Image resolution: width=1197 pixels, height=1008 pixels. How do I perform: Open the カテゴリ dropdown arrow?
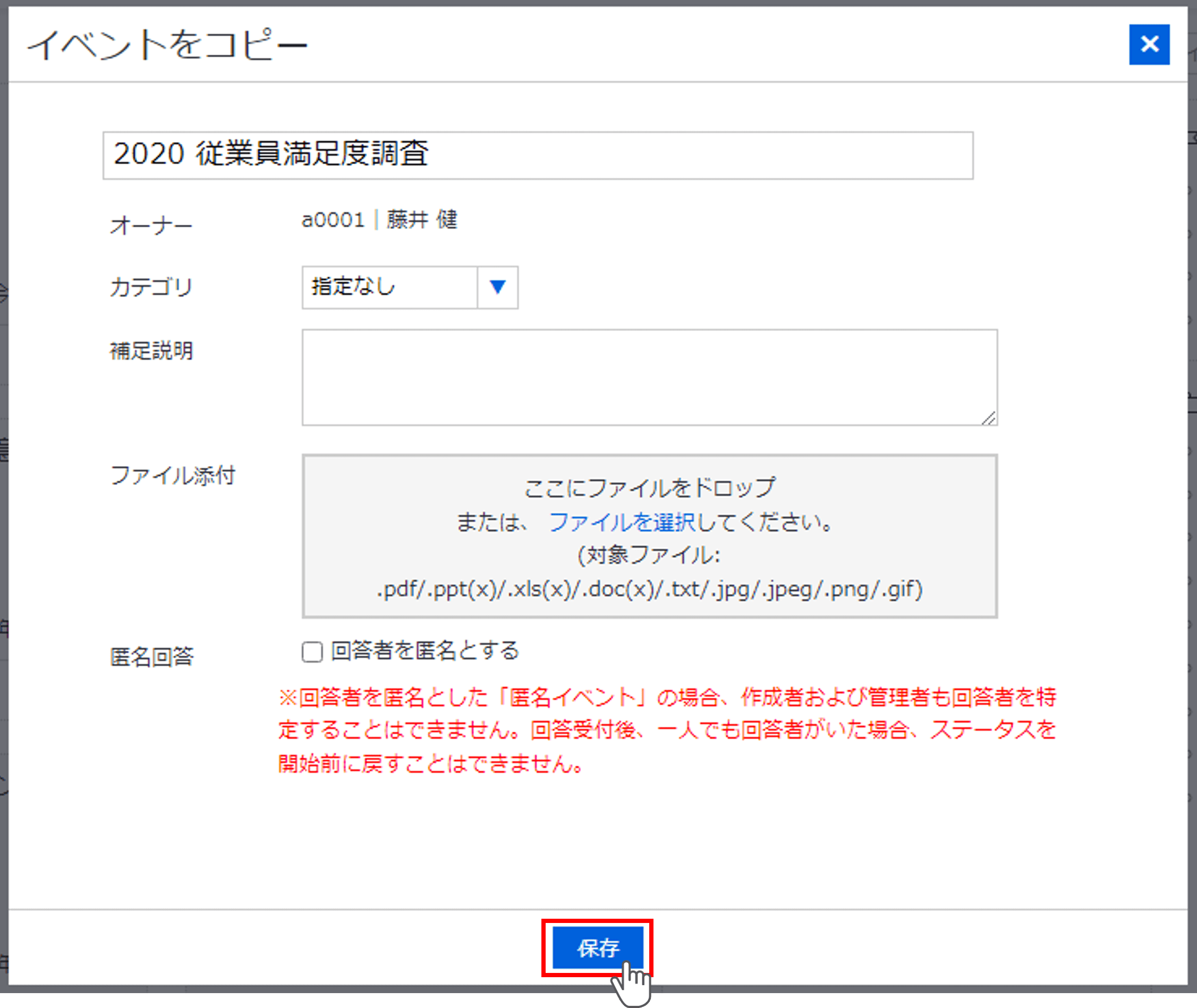[497, 287]
